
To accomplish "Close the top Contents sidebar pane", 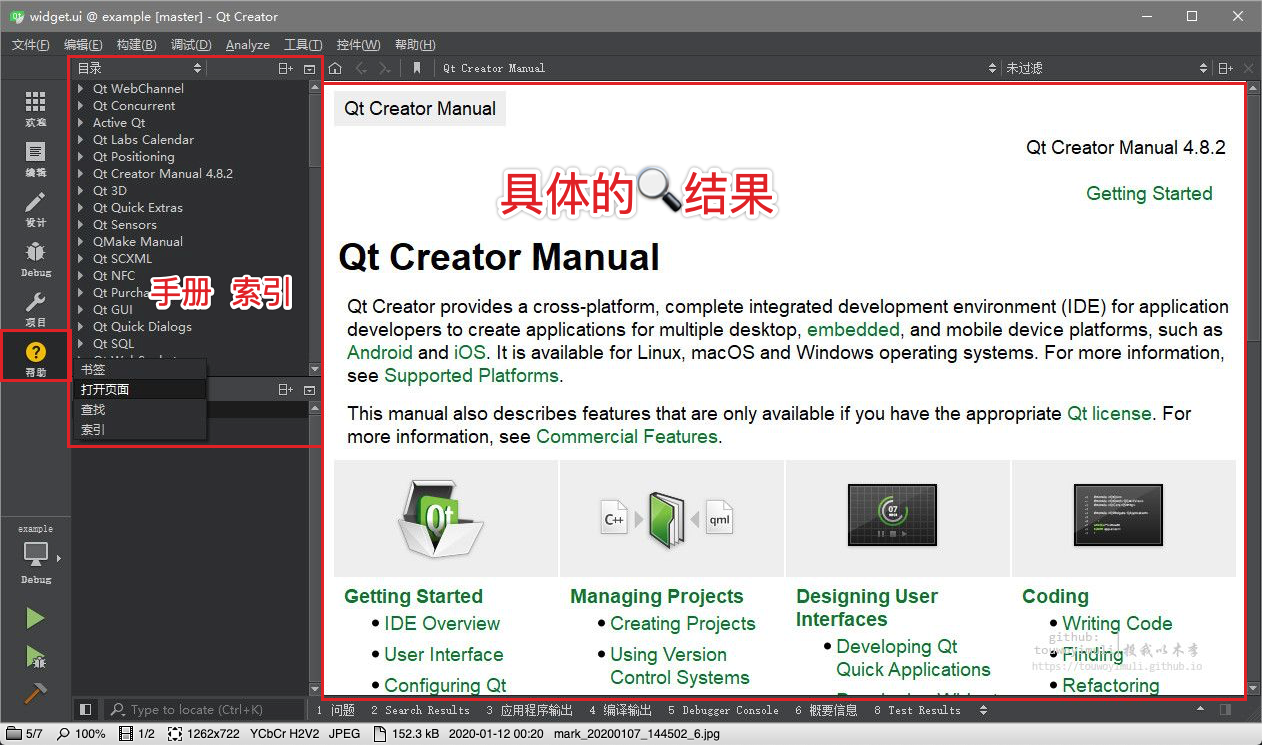I will [309, 69].
